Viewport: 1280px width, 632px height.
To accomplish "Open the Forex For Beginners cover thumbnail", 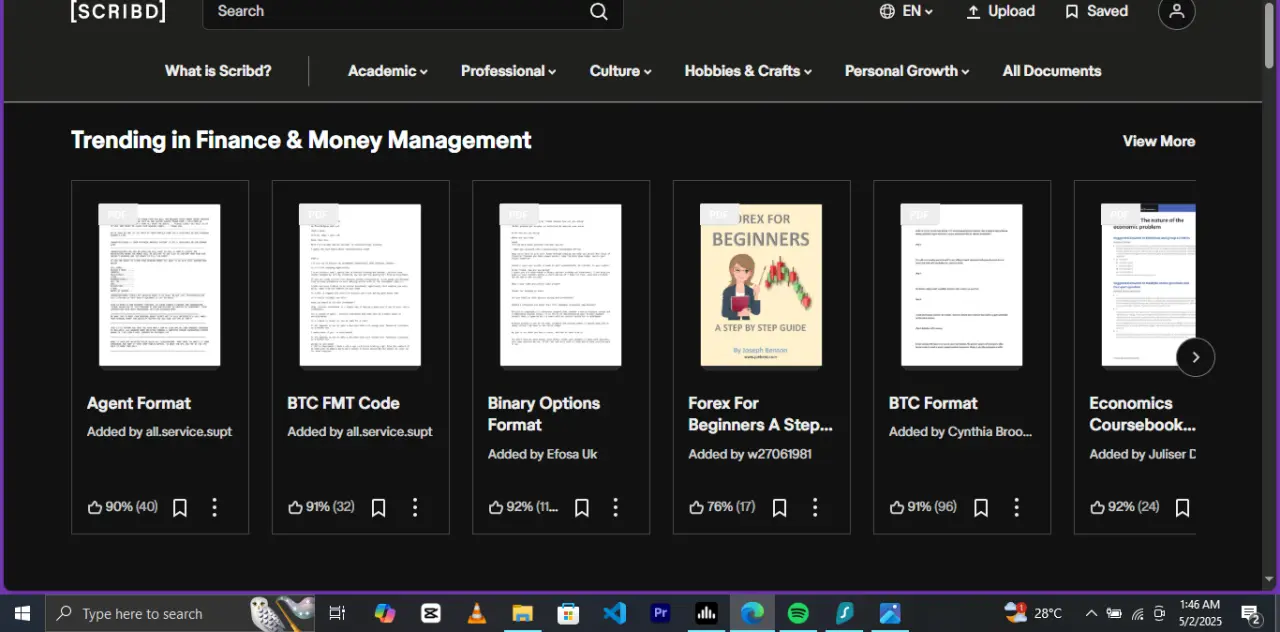I will tap(761, 285).
